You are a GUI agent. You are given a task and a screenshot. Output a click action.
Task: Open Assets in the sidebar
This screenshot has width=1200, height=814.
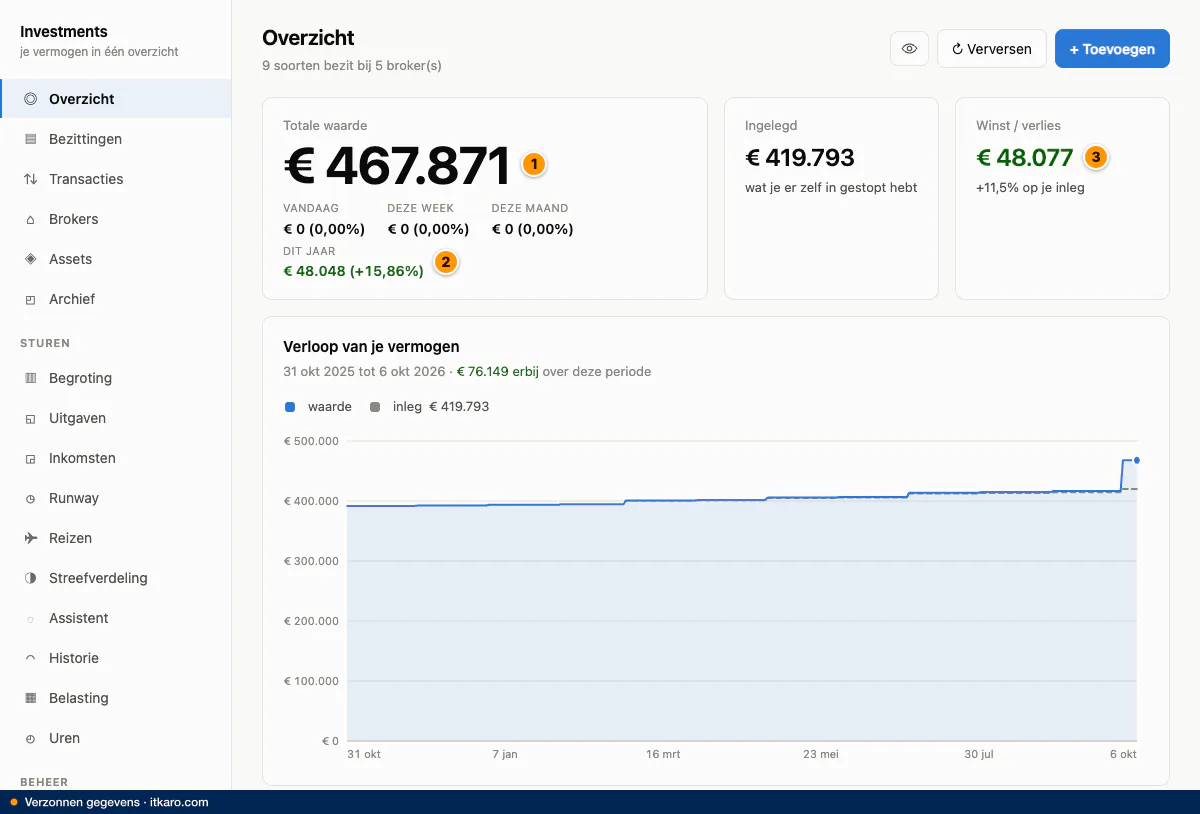116,259
